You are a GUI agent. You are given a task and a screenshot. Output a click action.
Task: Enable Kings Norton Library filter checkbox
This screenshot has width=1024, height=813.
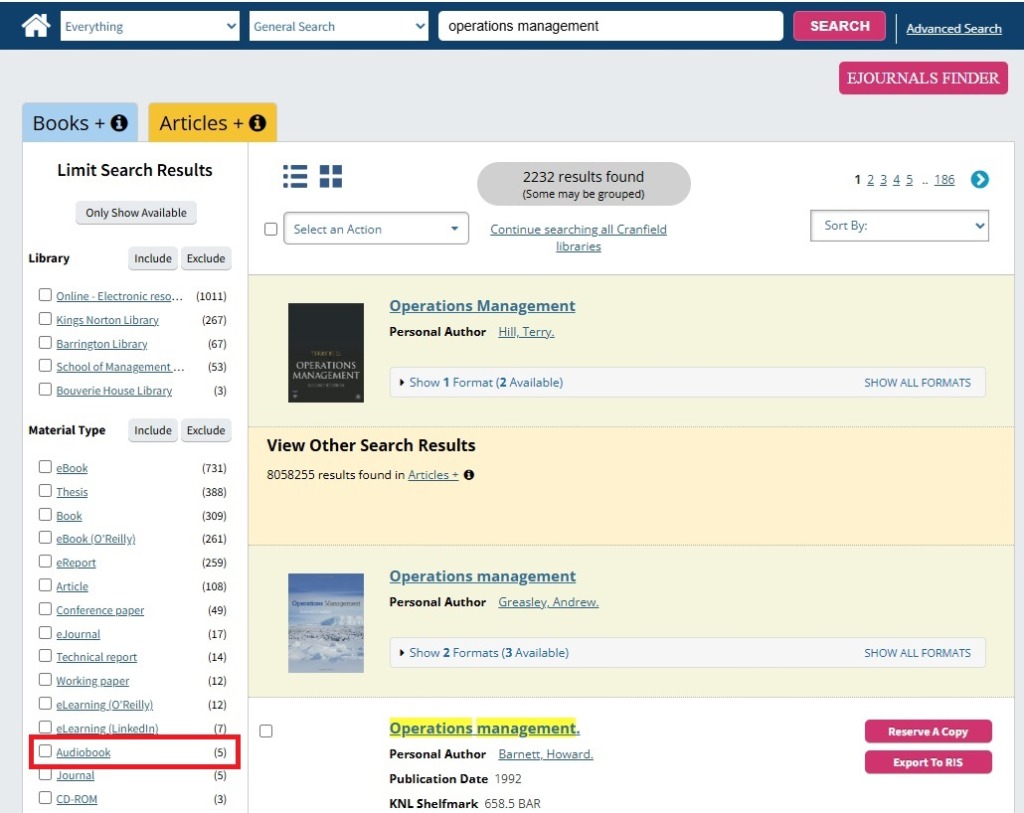(x=45, y=319)
